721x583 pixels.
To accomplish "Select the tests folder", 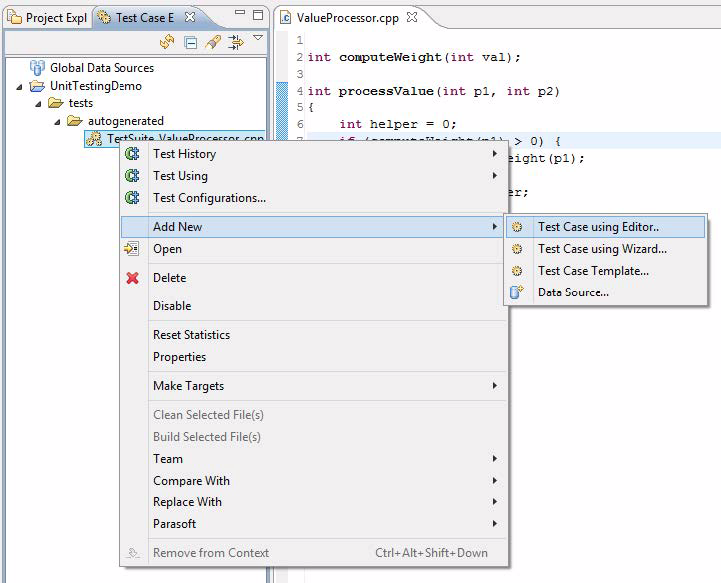I will click(81, 103).
